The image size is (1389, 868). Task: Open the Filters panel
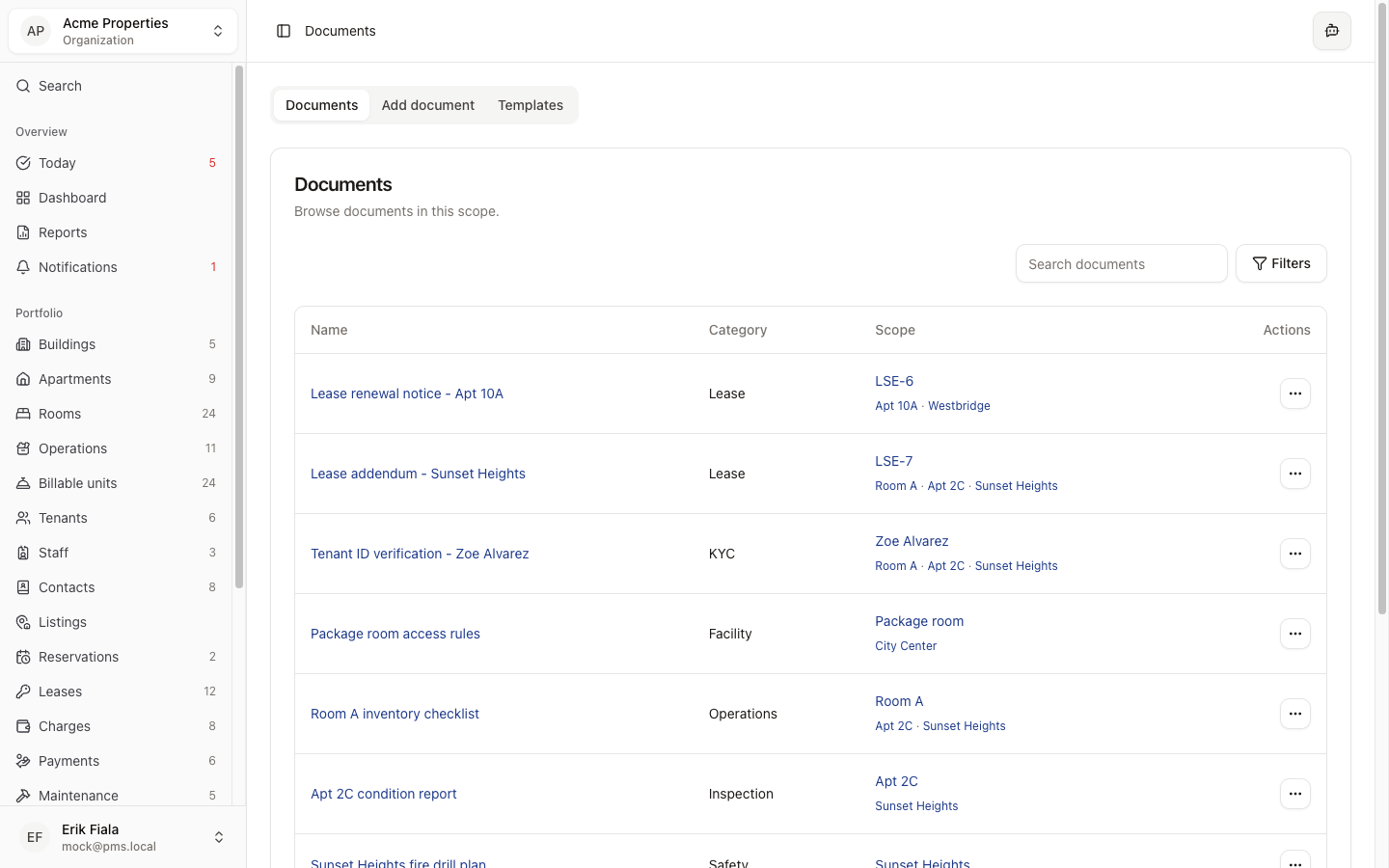1281,263
